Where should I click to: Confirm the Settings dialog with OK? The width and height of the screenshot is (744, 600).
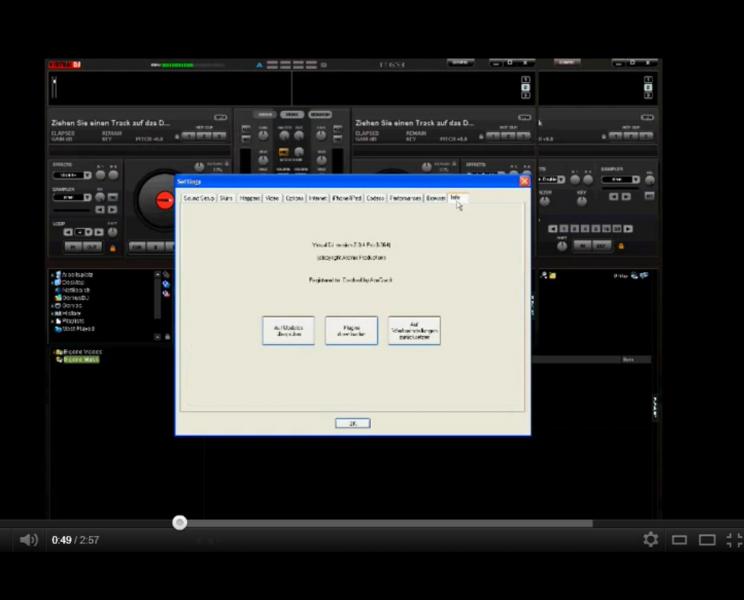pos(353,423)
